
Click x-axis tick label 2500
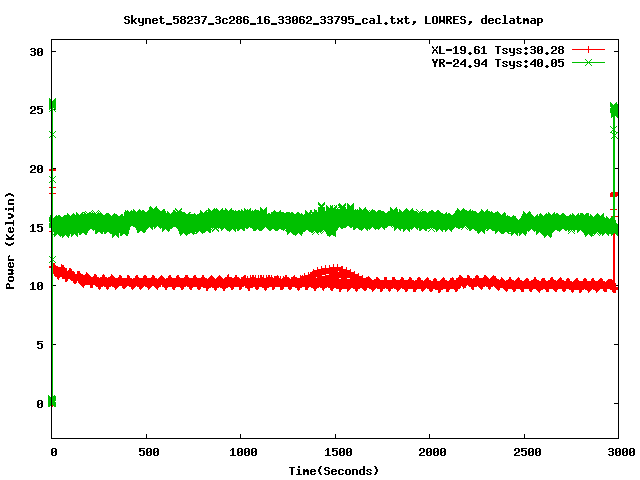click(x=527, y=452)
